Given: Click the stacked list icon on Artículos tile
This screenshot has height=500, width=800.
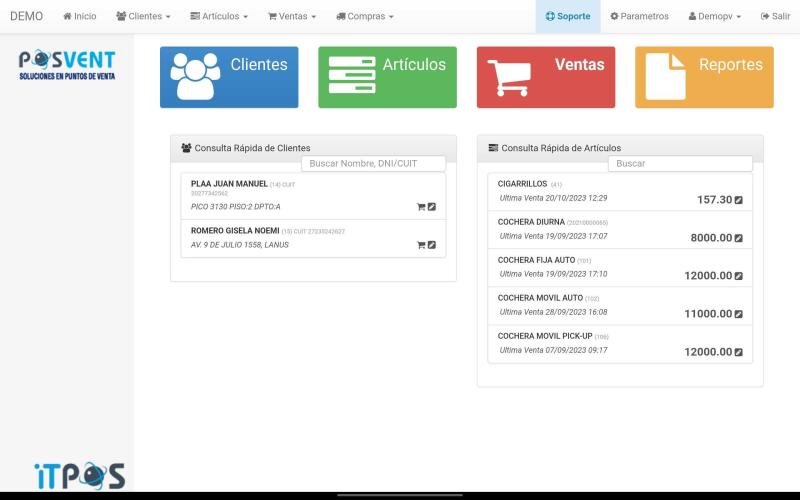Looking at the screenshot, I should point(352,75).
